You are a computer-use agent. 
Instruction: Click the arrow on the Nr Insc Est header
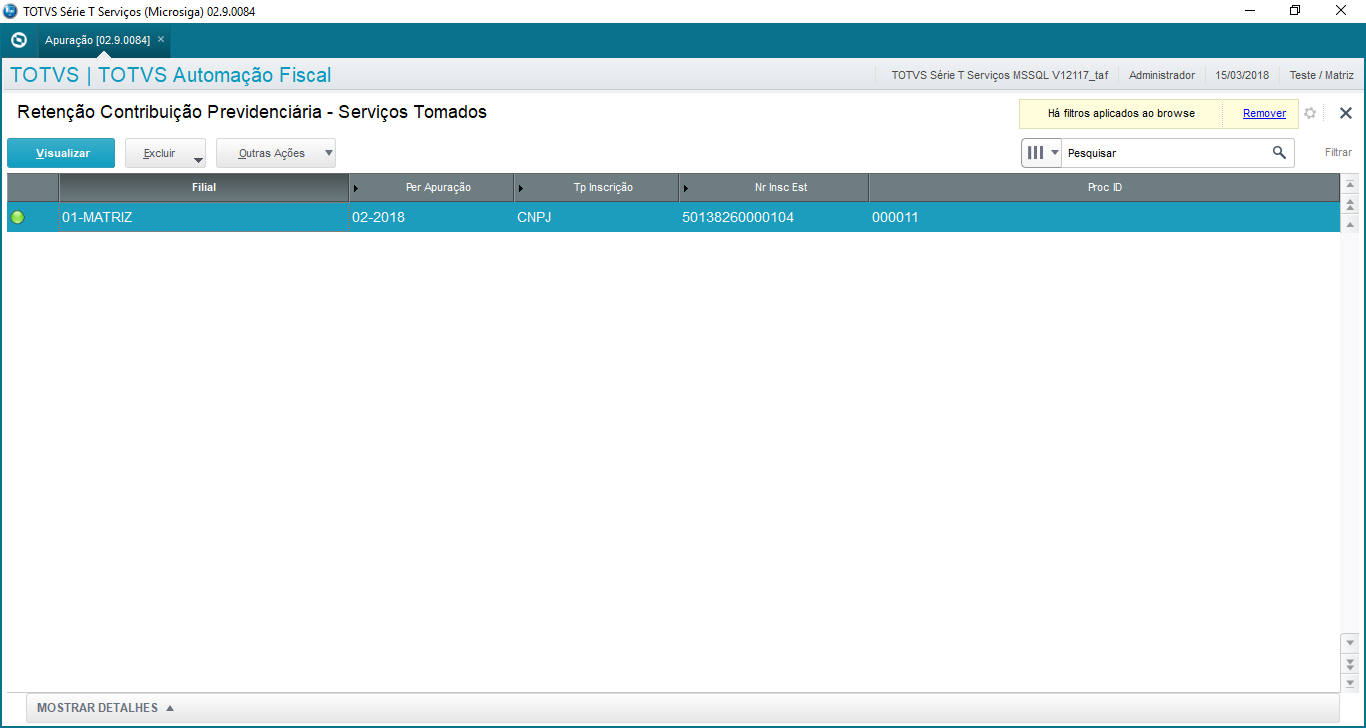point(686,188)
